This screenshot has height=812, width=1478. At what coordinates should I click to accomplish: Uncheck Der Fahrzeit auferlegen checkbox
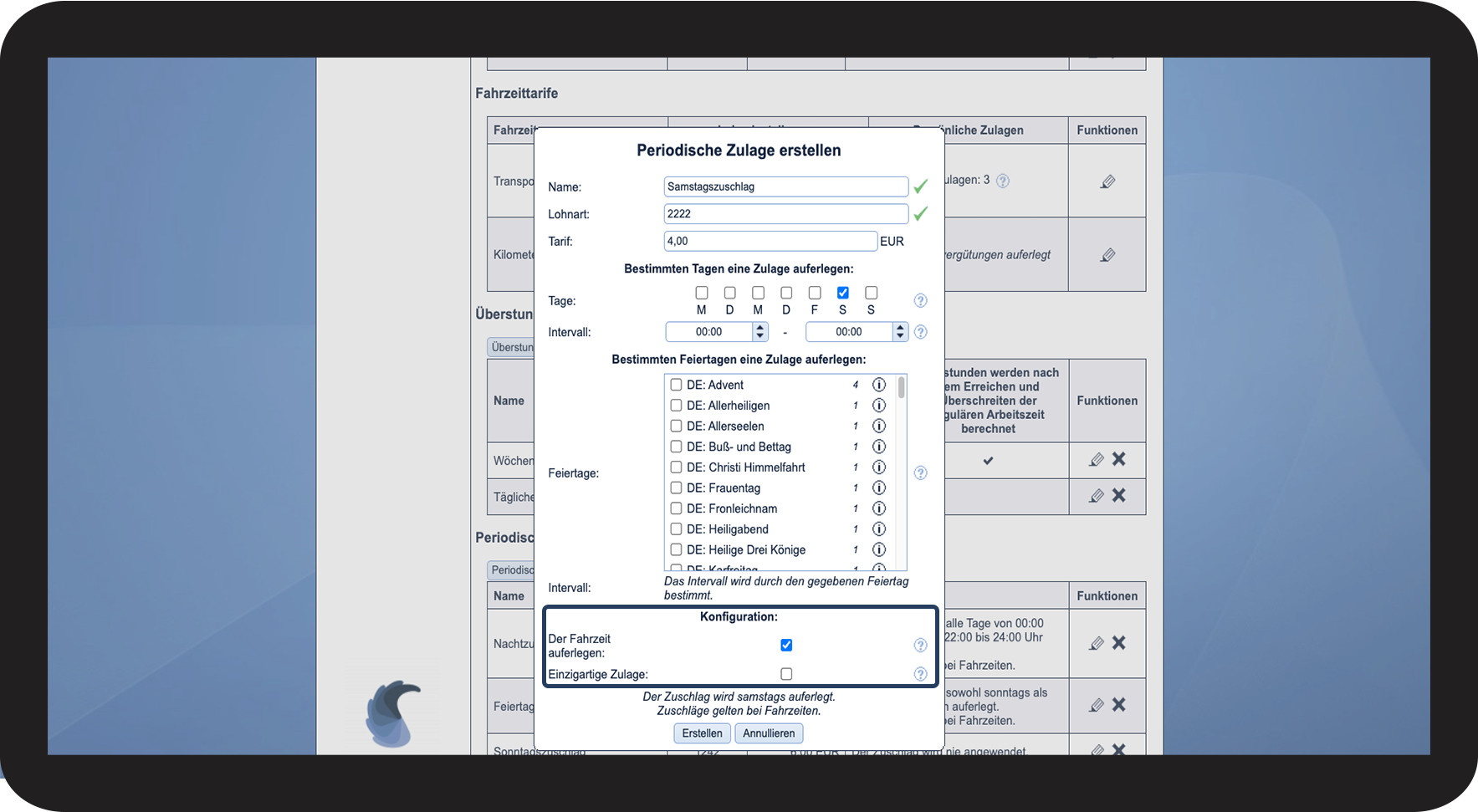pos(786,645)
